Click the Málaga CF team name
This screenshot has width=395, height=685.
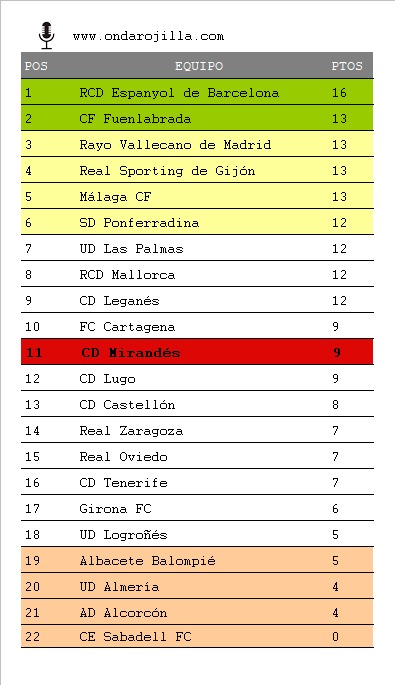pos(115,197)
